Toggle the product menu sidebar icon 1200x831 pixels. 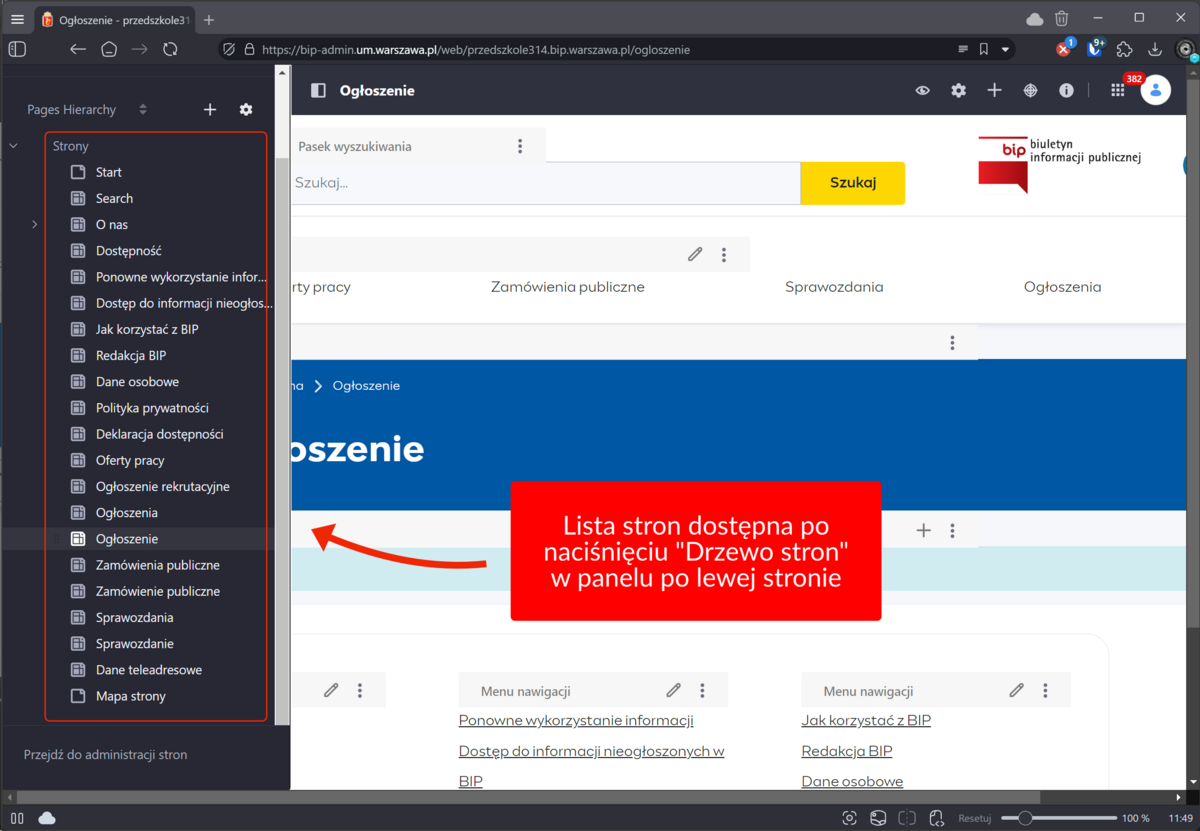[x=318, y=91]
